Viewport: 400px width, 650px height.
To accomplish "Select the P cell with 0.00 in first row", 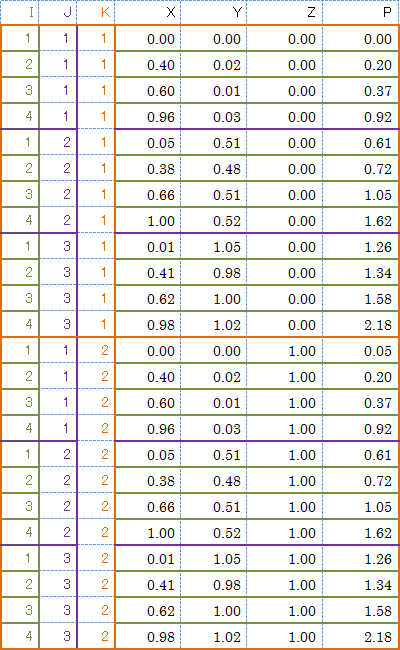I will 361,39.
